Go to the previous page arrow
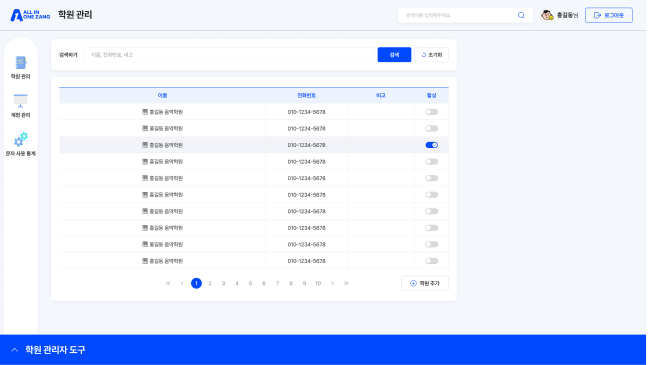The image size is (649, 365). [182, 283]
